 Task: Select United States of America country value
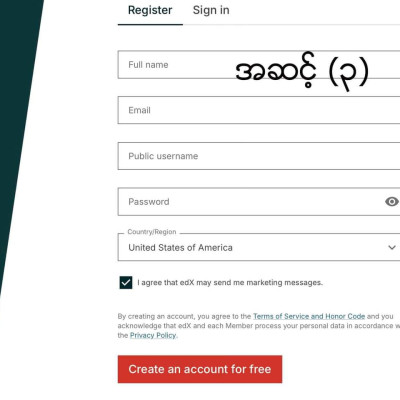tap(180, 248)
